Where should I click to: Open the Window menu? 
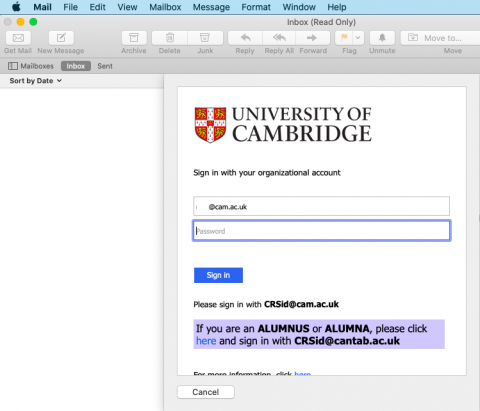[299, 7]
